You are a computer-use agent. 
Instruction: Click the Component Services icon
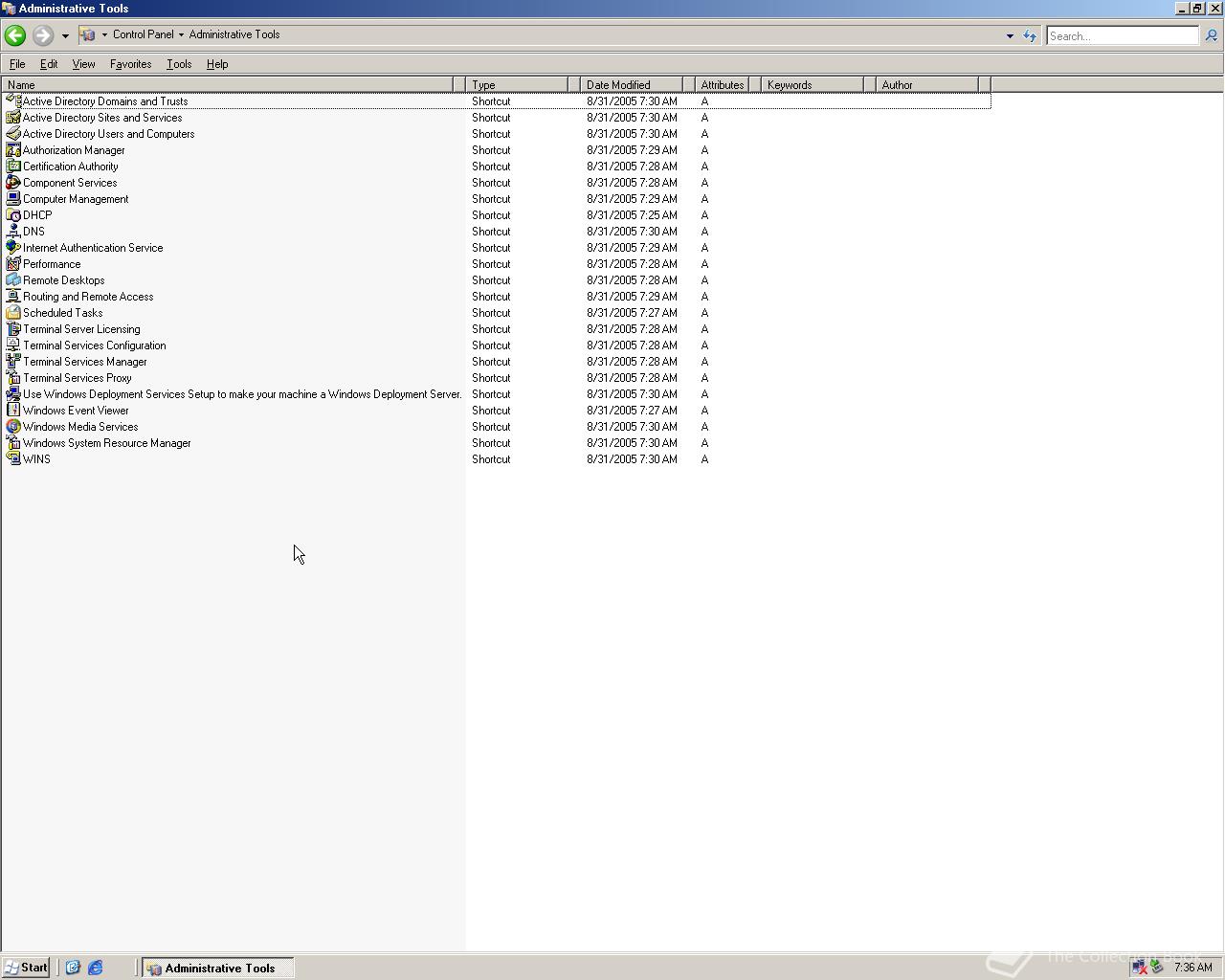click(x=13, y=183)
